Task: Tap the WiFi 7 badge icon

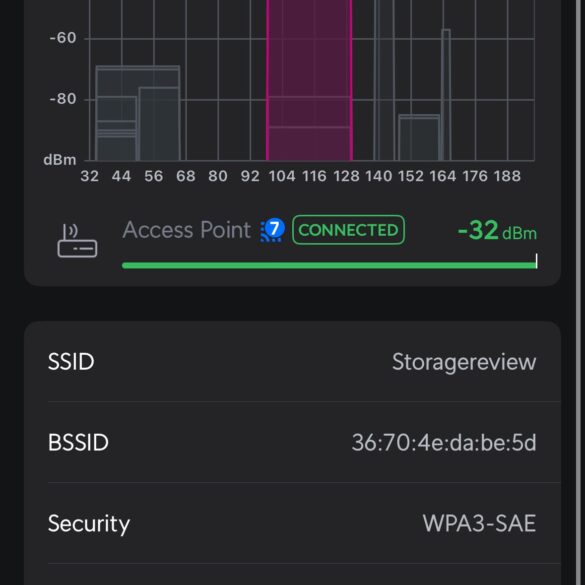Action: (x=273, y=230)
